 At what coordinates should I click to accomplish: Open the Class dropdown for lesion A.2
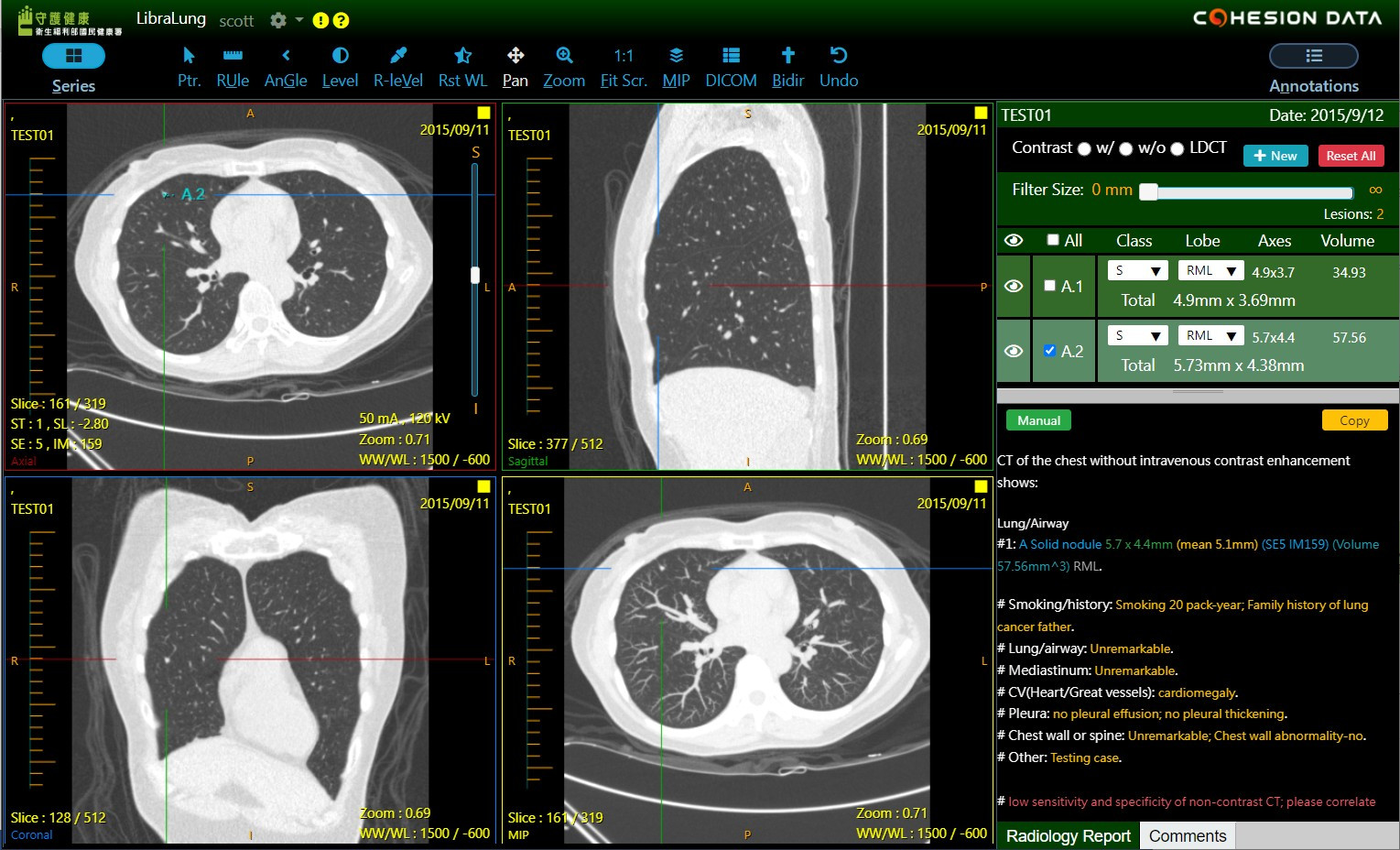click(x=1137, y=335)
